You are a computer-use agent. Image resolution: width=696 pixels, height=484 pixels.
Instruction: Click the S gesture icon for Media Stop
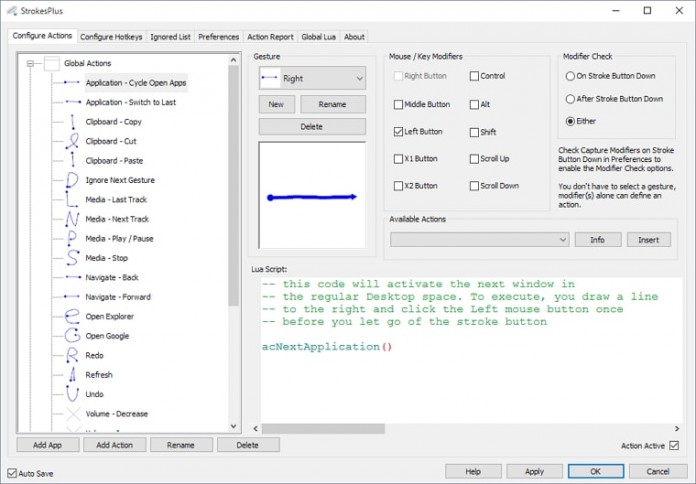(72, 258)
